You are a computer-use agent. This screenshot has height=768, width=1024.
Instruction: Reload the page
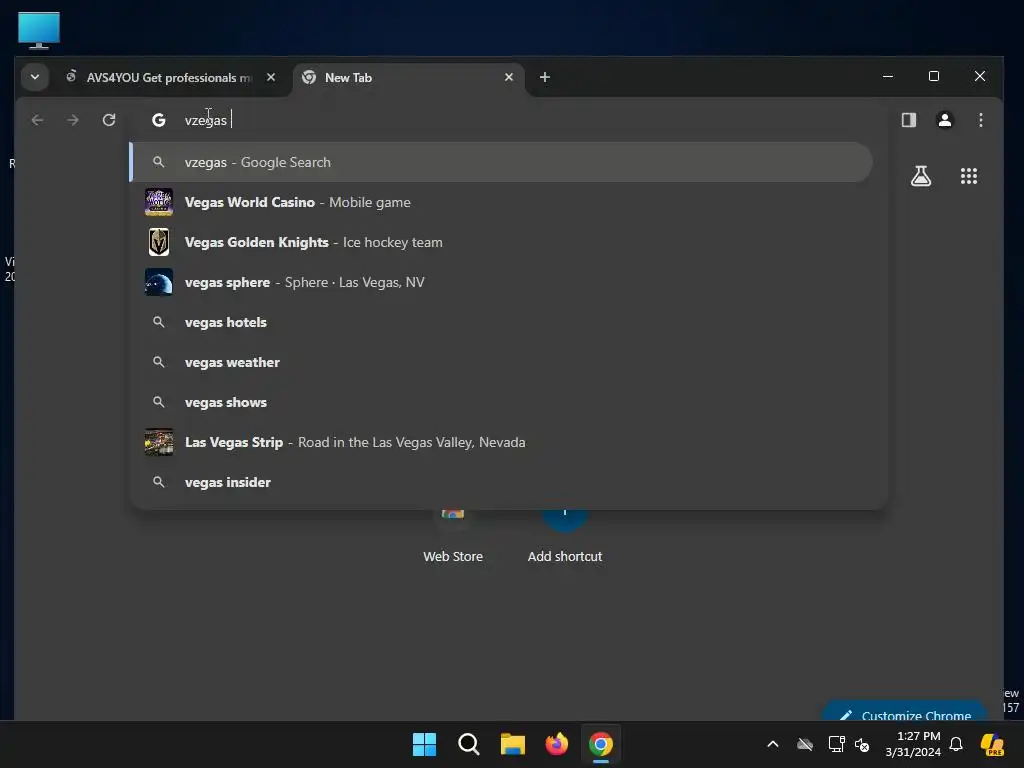tap(109, 120)
